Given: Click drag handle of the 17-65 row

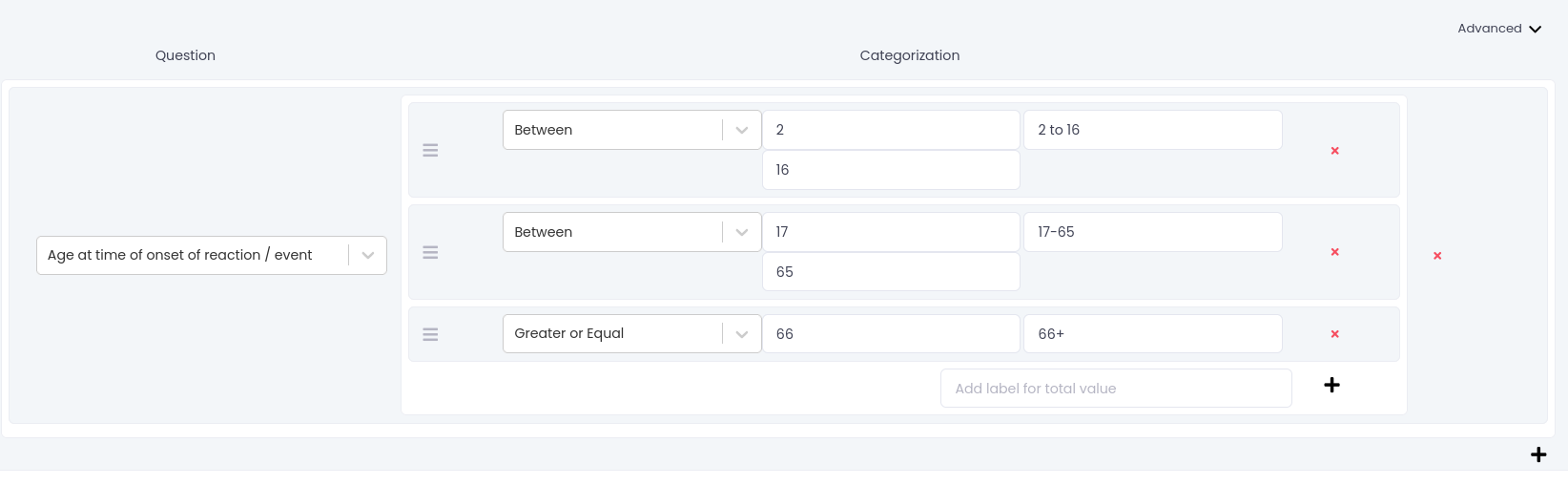Looking at the screenshot, I should coord(430,253).
